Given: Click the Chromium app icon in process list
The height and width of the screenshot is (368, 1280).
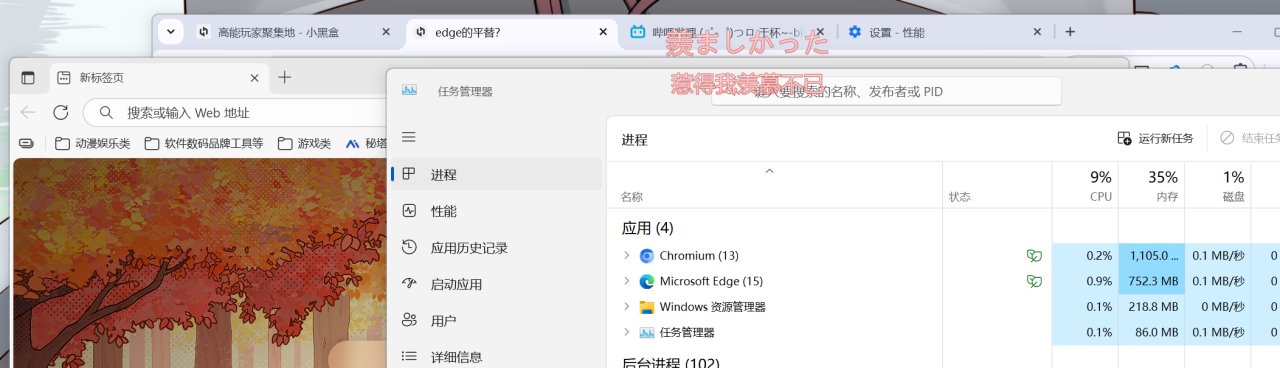Looking at the screenshot, I should 646,256.
